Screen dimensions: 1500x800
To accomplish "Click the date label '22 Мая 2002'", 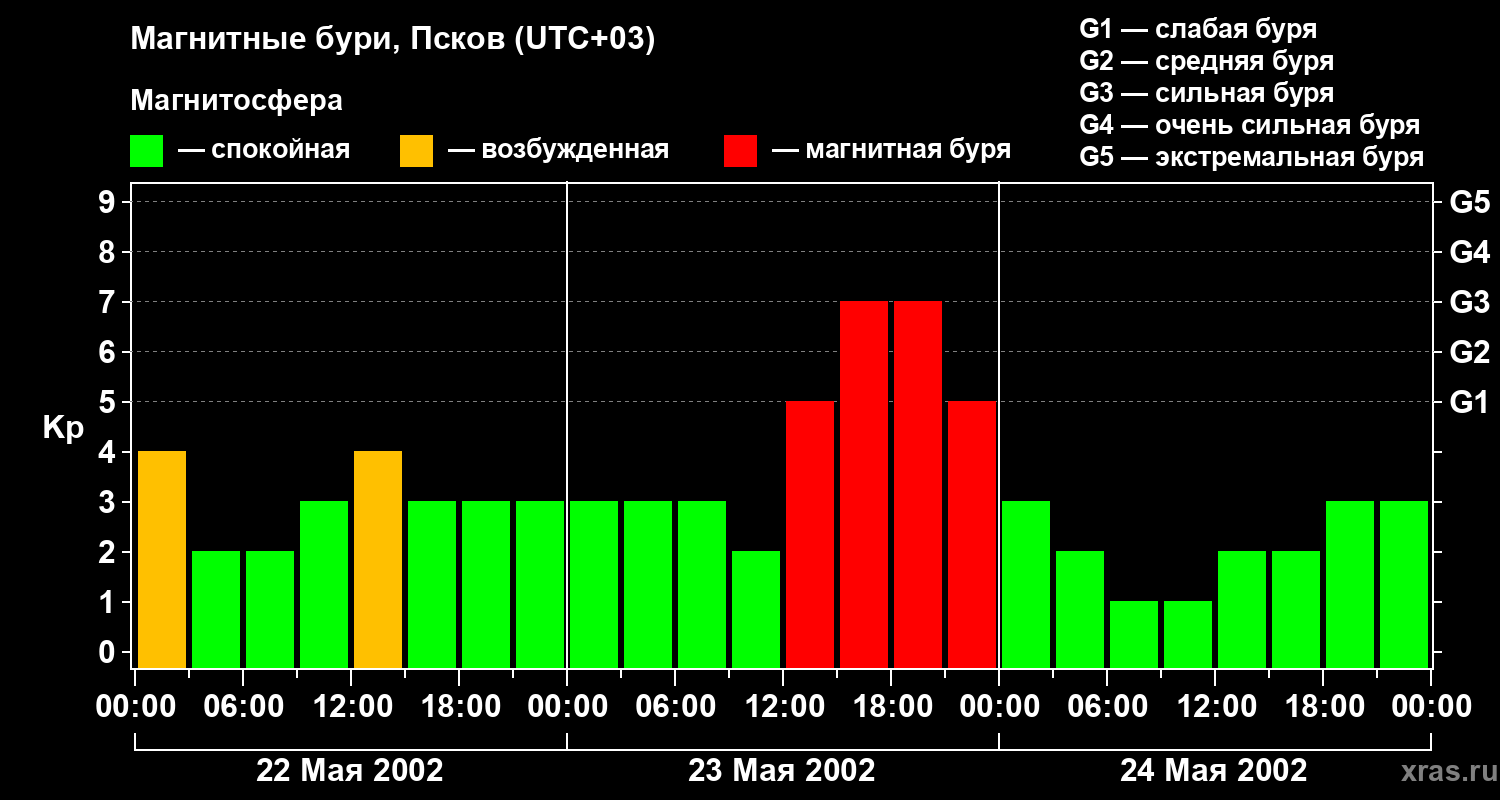I will tap(350, 771).
